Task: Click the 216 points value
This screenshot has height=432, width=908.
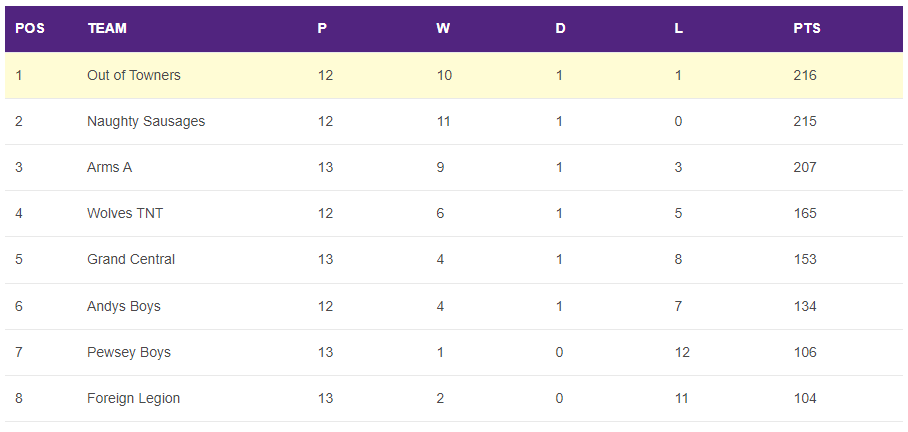Action: [805, 75]
